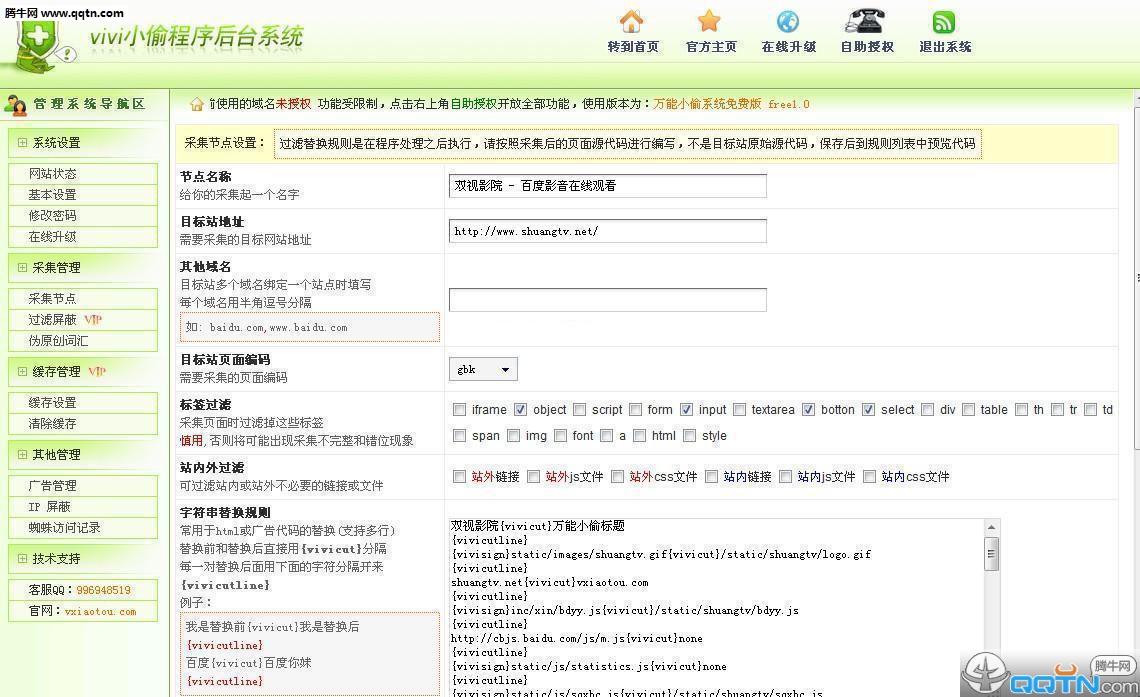
Task: Click the telephone icon for 自助授权
Action: (x=865, y=22)
